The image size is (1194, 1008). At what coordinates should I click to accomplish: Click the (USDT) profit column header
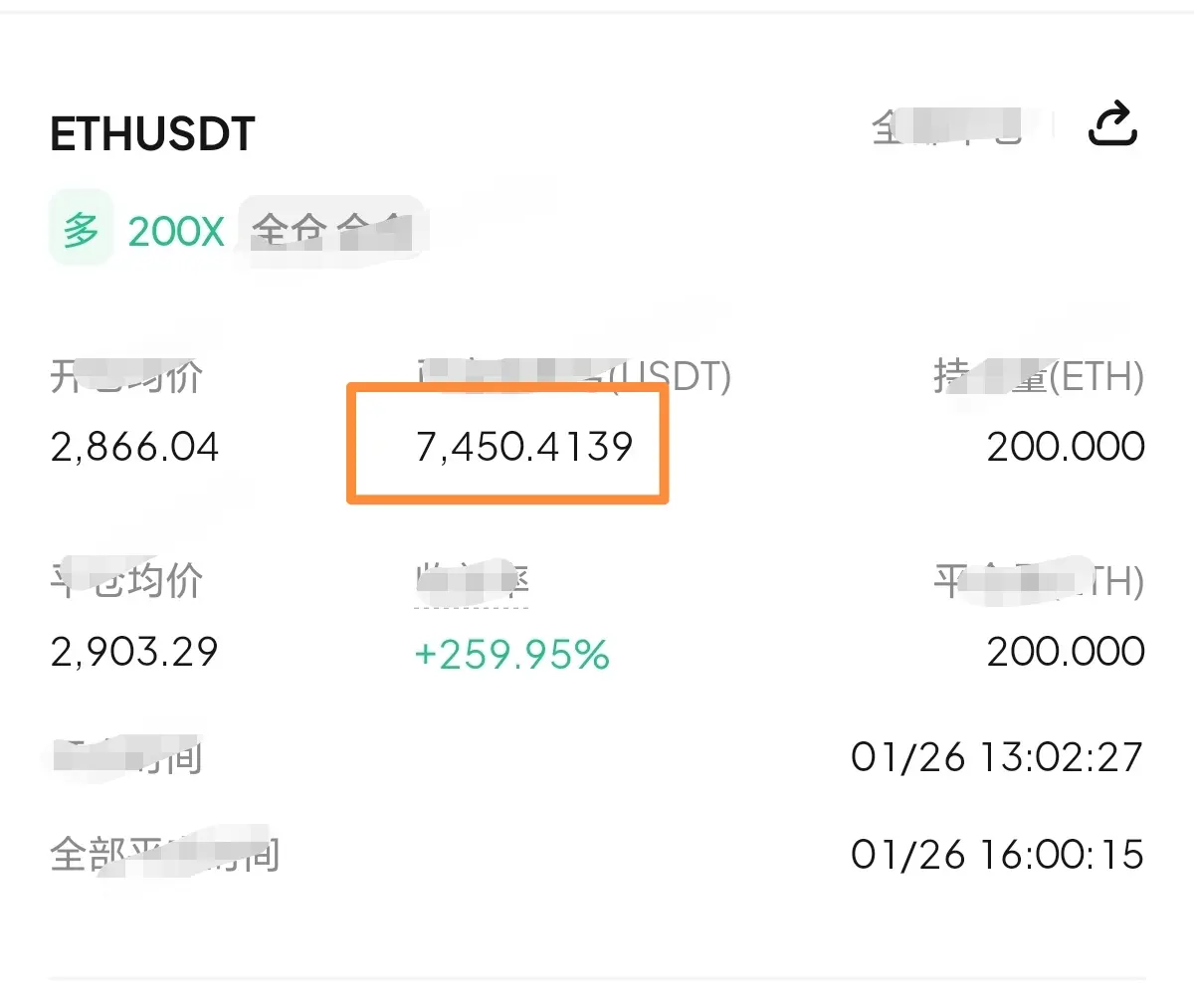pyautogui.click(x=573, y=376)
